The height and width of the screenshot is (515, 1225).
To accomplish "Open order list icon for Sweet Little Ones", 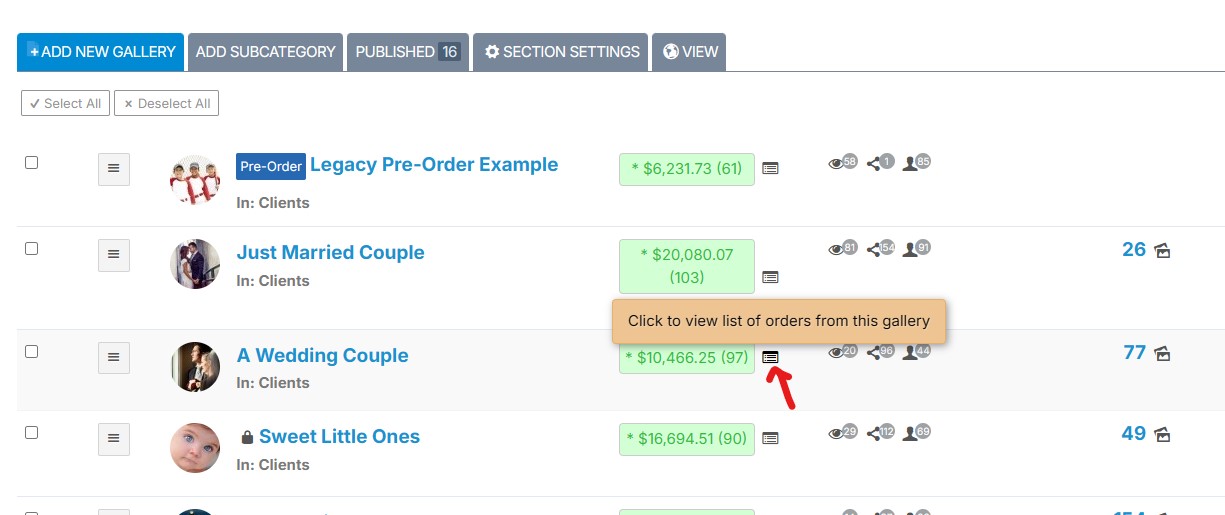I will 770,438.
